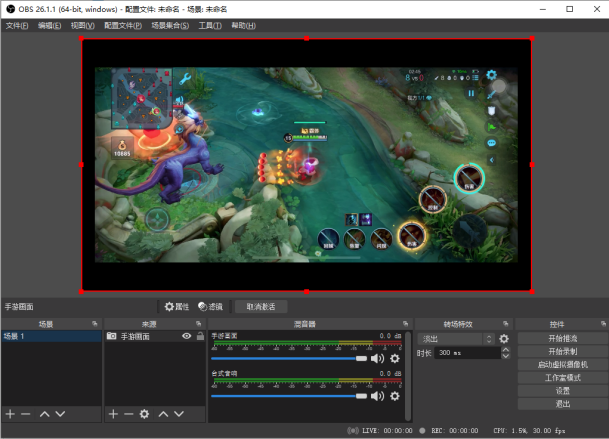Click the bottom-right red corner handle
Screen dimensions: 609x439
pos(532,291)
